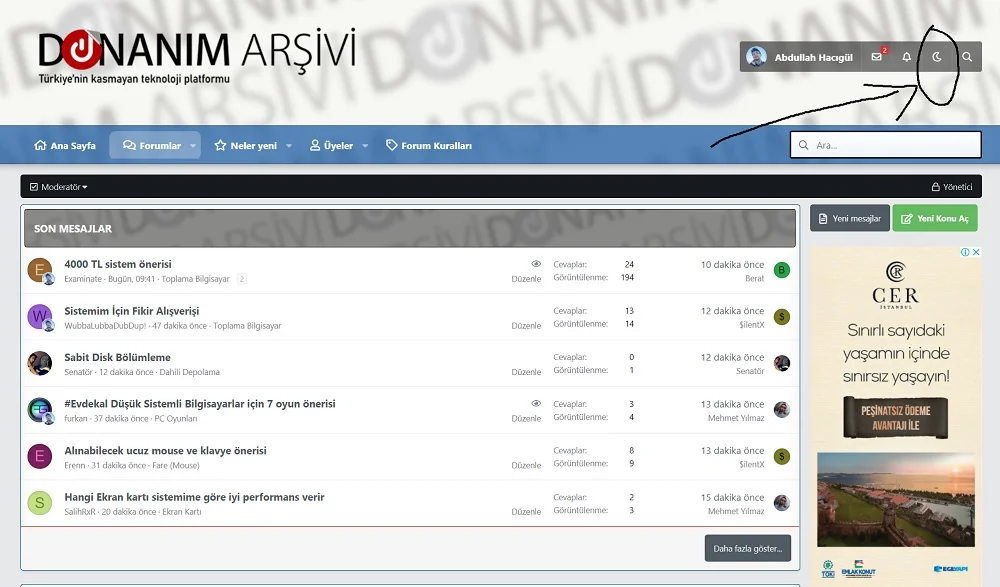
Task: Open the Ekran Kartı category link
Action: (182, 512)
